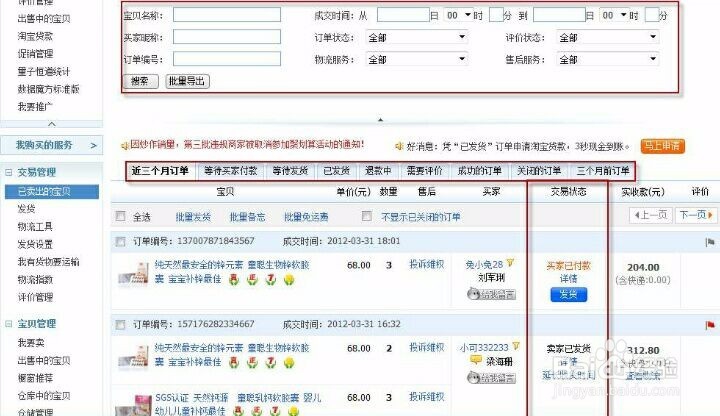Open 售后服务 dropdown

pos(608,59)
